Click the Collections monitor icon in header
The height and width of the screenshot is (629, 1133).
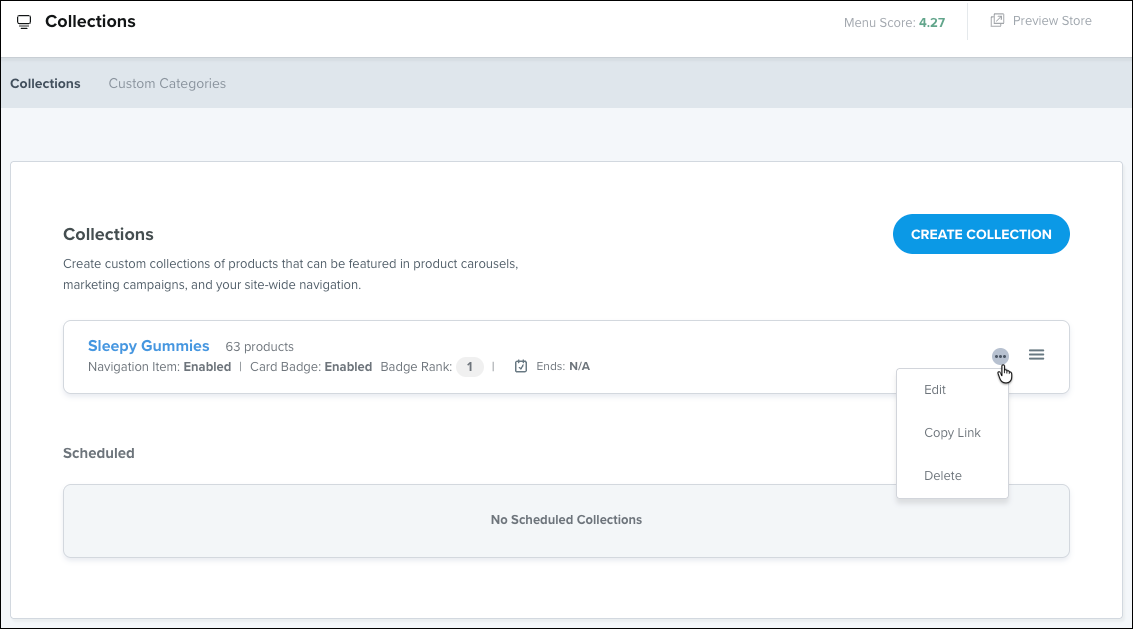(x=24, y=22)
